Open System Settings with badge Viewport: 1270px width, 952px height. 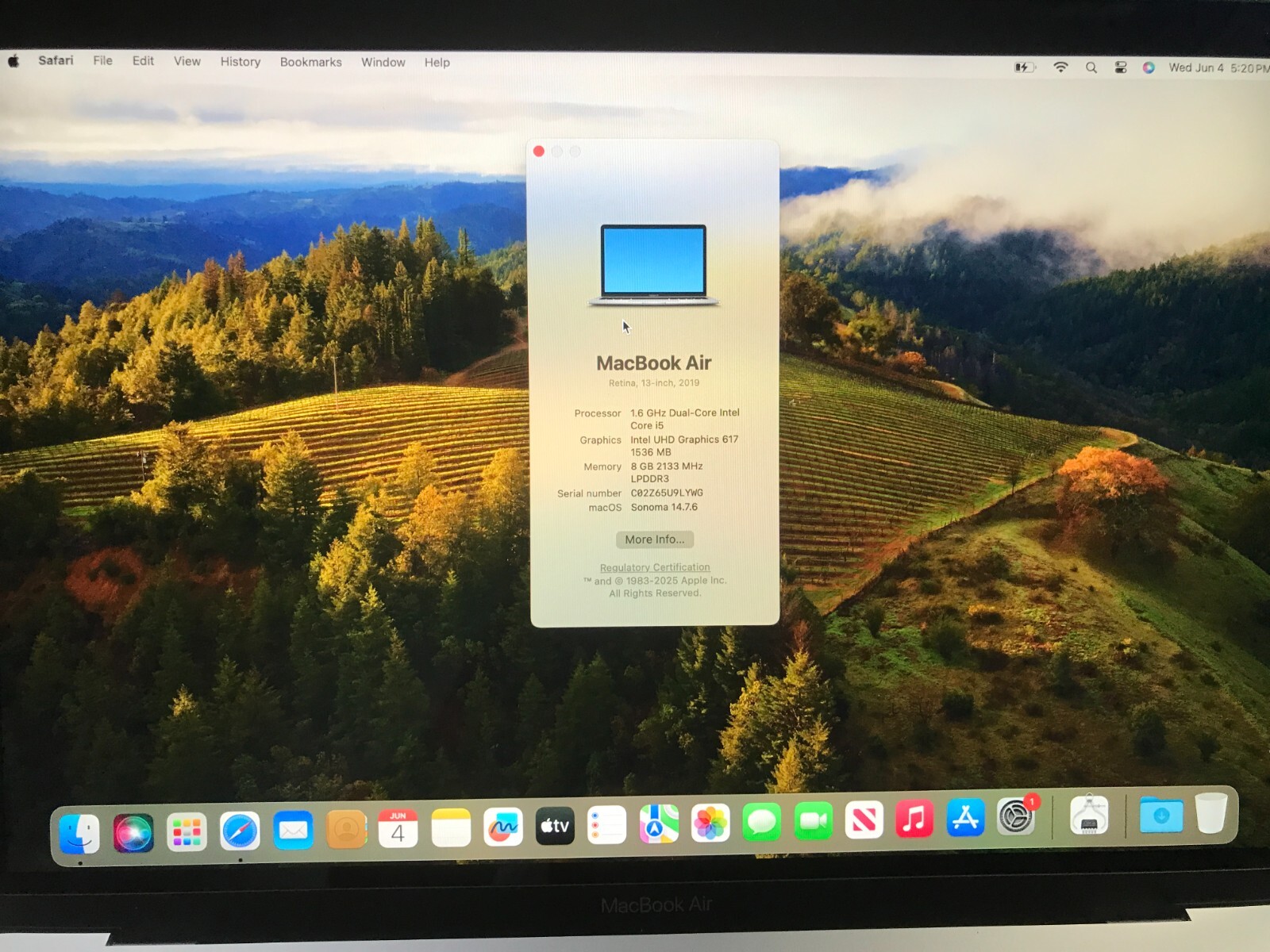1017,816
